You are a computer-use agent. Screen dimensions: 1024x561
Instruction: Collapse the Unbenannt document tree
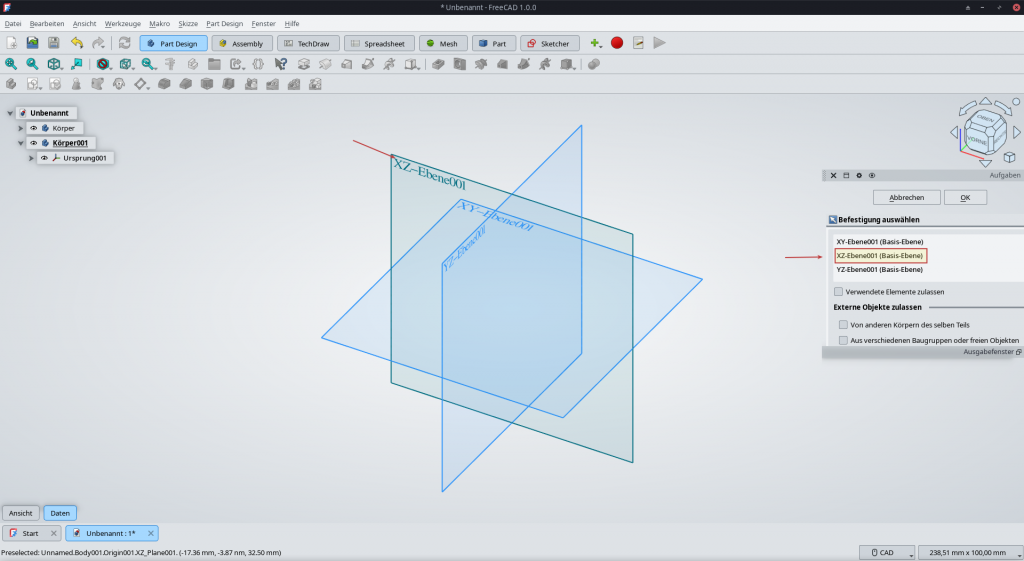coord(10,113)
